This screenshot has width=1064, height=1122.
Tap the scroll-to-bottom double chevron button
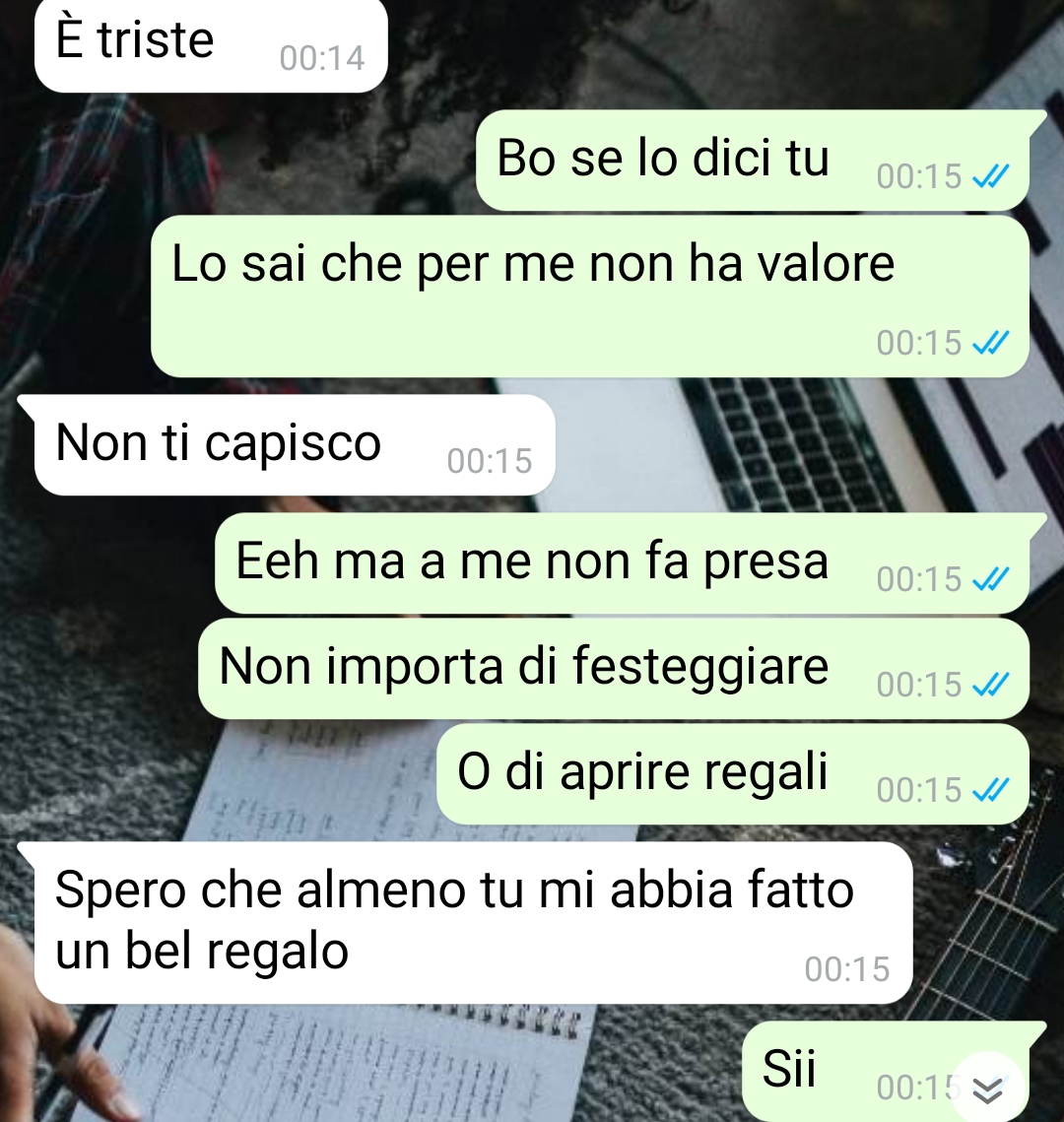988,1089
